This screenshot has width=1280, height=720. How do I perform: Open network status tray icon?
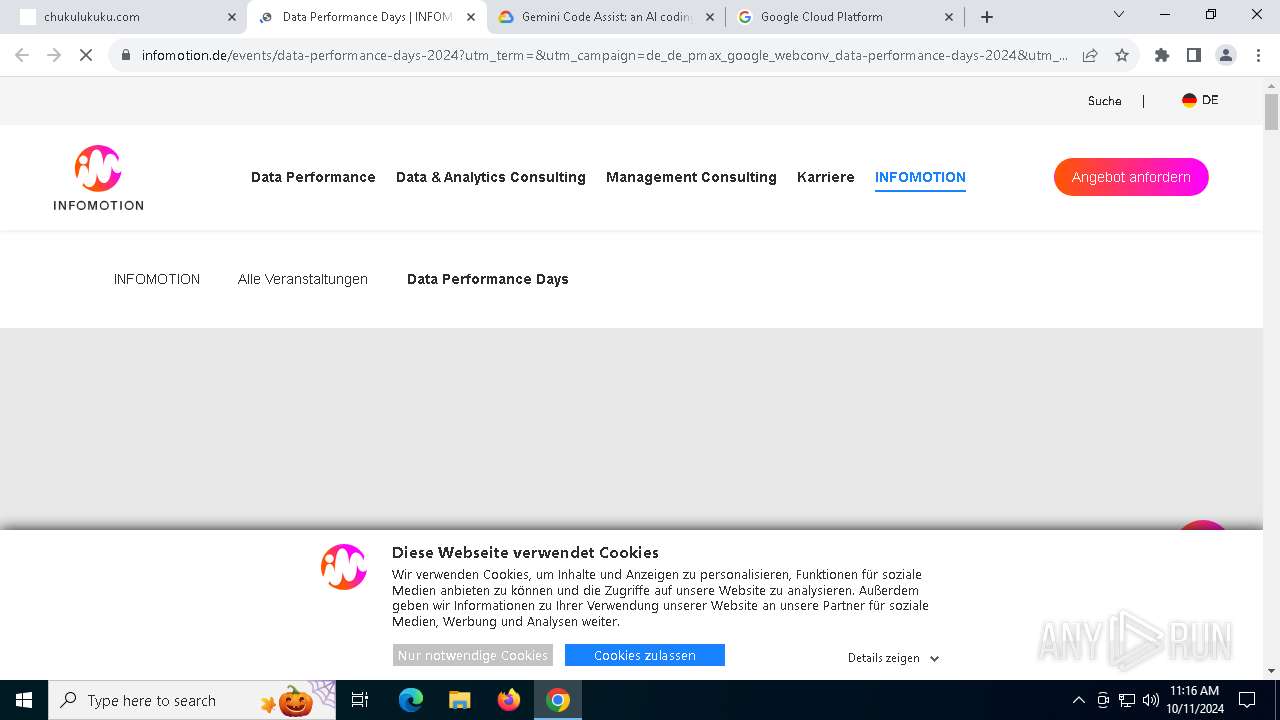1127,700
